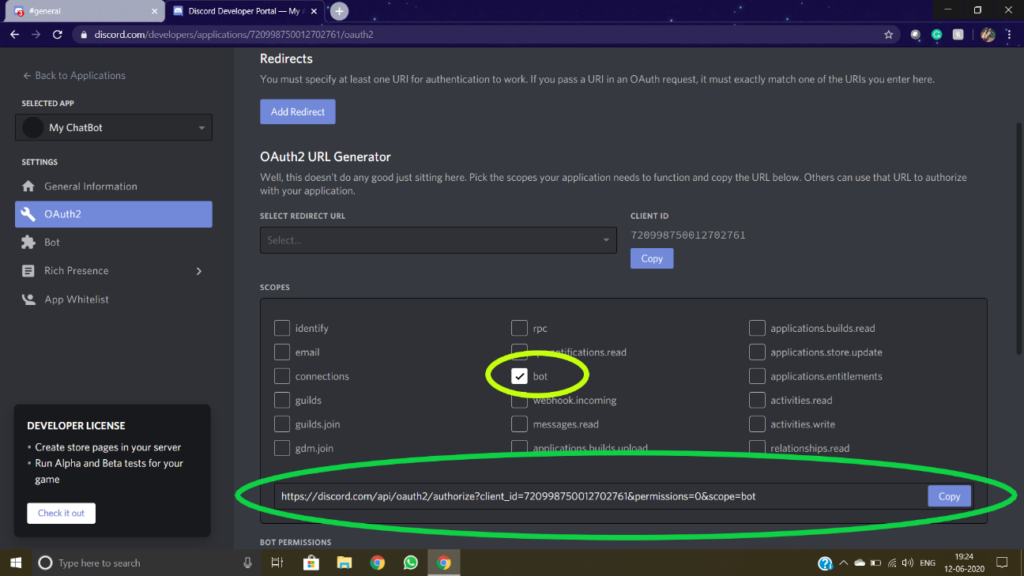Image resolution: width=1024 pixels, height=576 pixels.
Task: Open the My ChatBot app selector dropdown
Action: pos(114,127)
